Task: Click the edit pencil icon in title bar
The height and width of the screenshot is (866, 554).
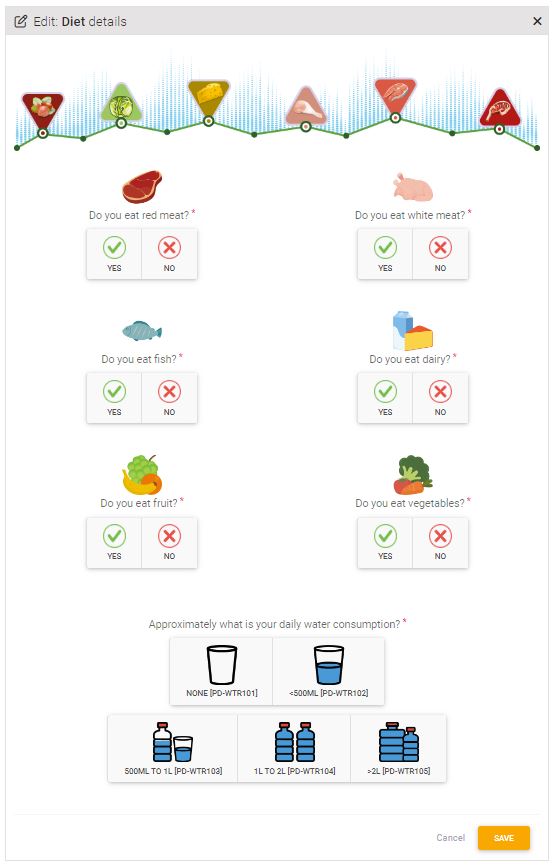Action: click(20, 22)
